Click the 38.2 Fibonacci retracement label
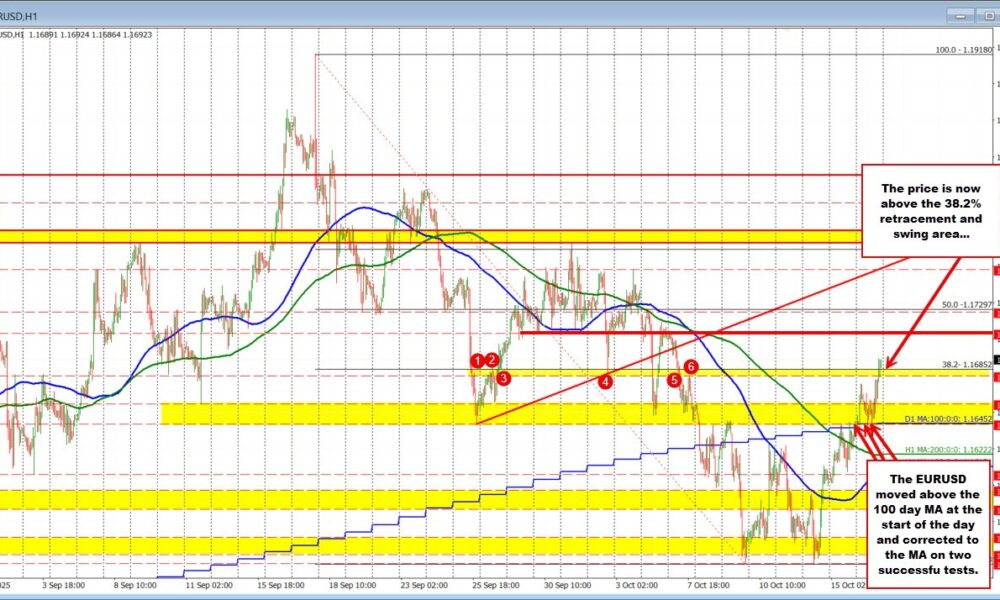 pyautogui.click(x=964, y=364)
